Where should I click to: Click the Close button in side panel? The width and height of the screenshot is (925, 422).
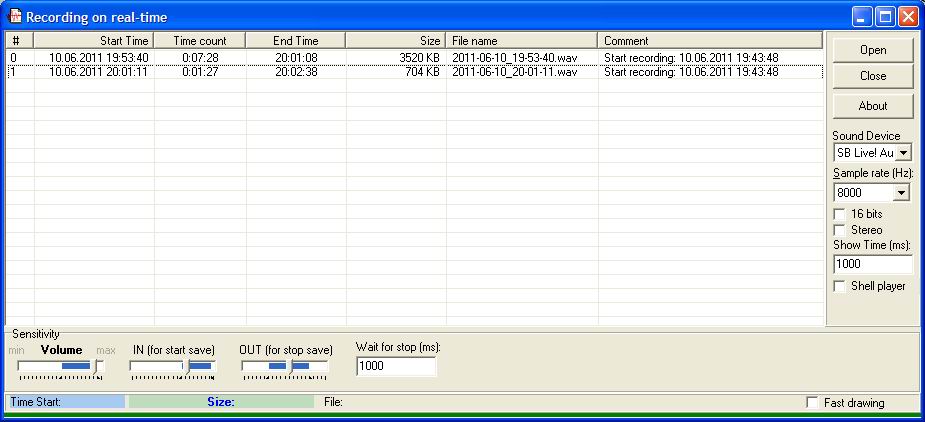pos(872,76)
